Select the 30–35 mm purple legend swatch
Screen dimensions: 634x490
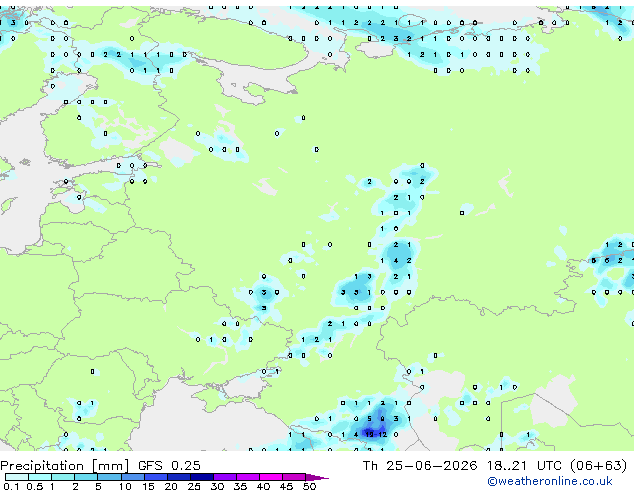point(225,477)
